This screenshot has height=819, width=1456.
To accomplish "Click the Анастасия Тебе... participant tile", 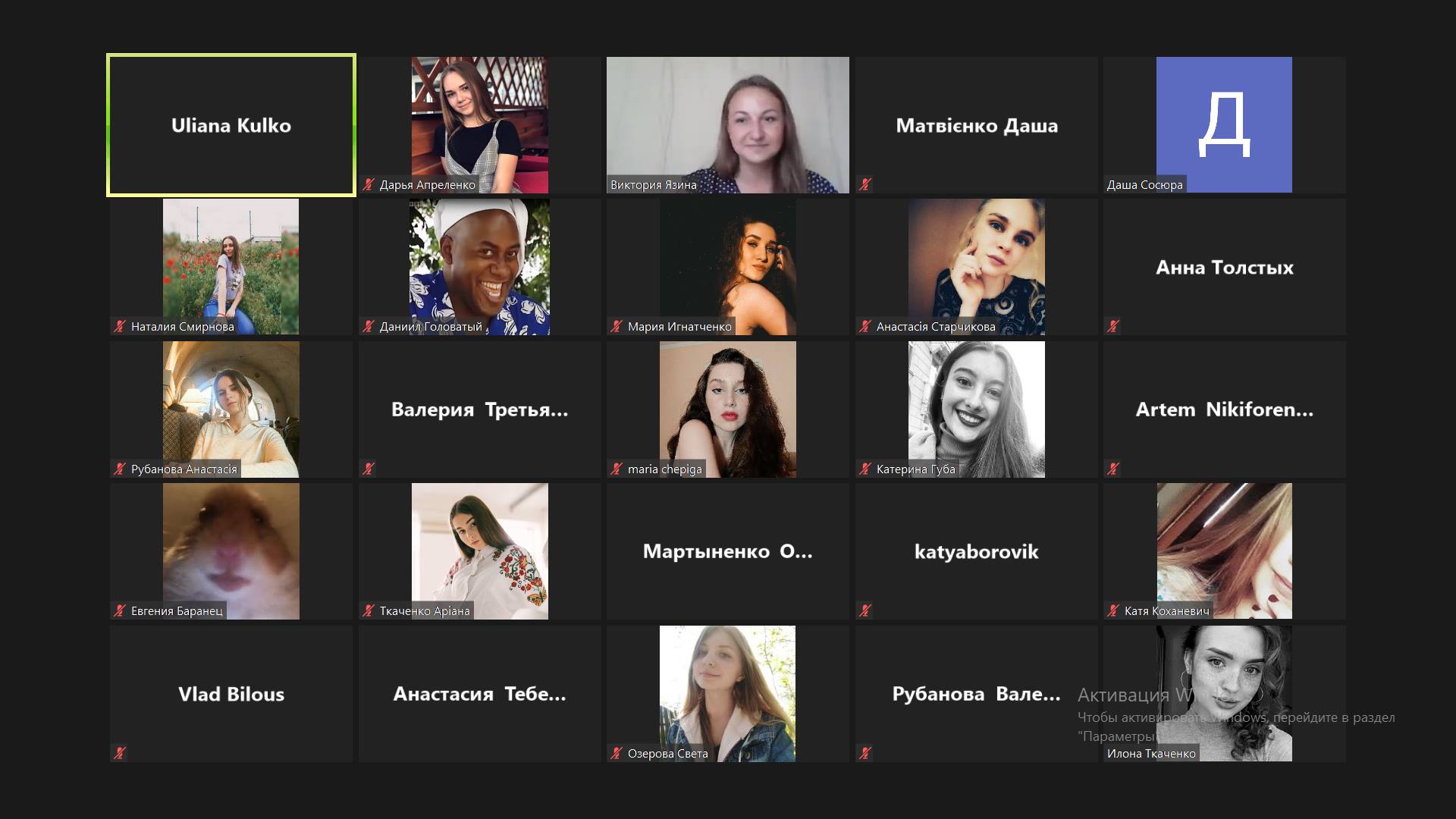I will [x=480, y=694].
